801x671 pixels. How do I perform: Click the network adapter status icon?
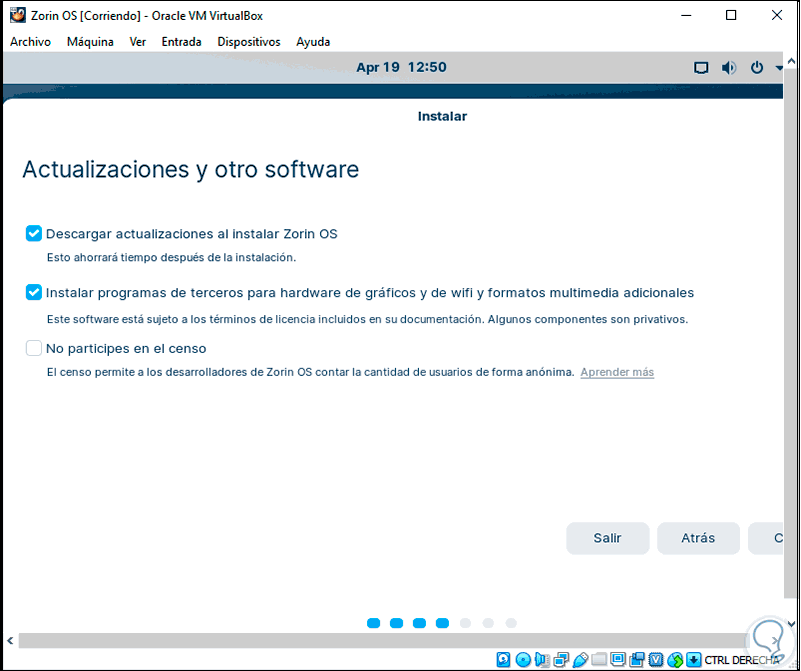(561, 660)
